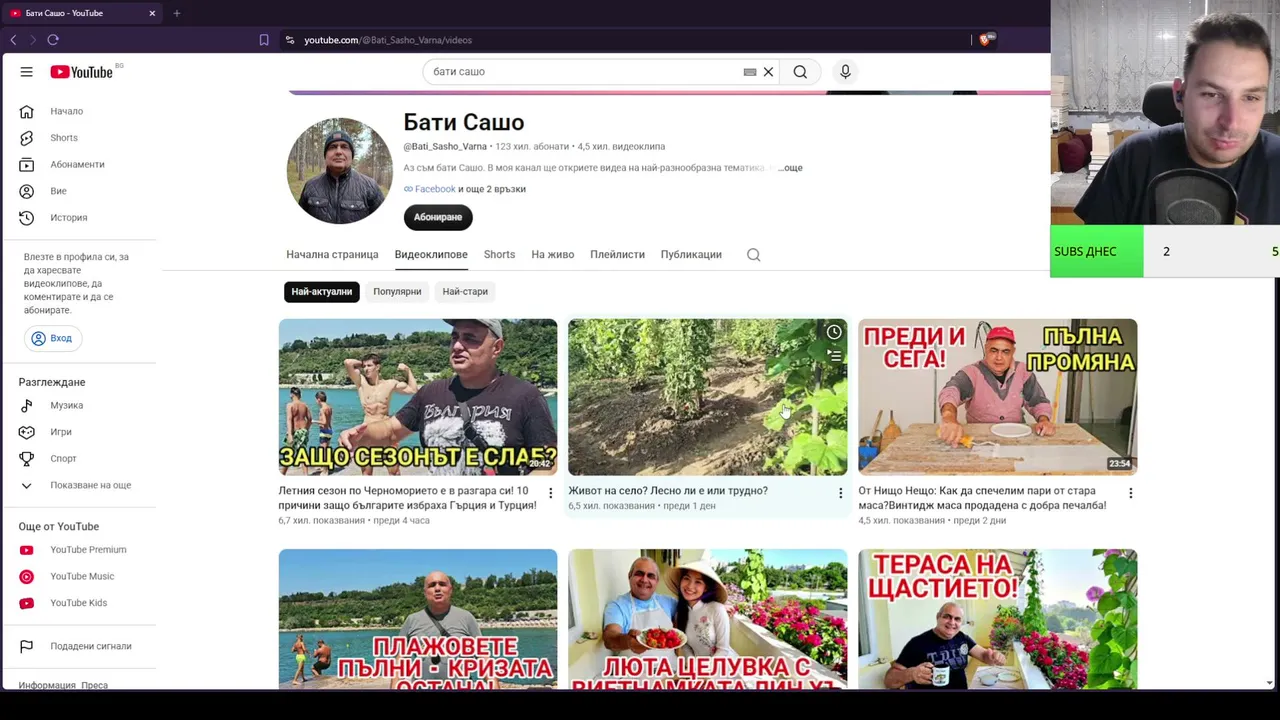Open the Бати Сашо channel avatar
1280x720 pixels.
pyautogui.click(x=340, y=171)
